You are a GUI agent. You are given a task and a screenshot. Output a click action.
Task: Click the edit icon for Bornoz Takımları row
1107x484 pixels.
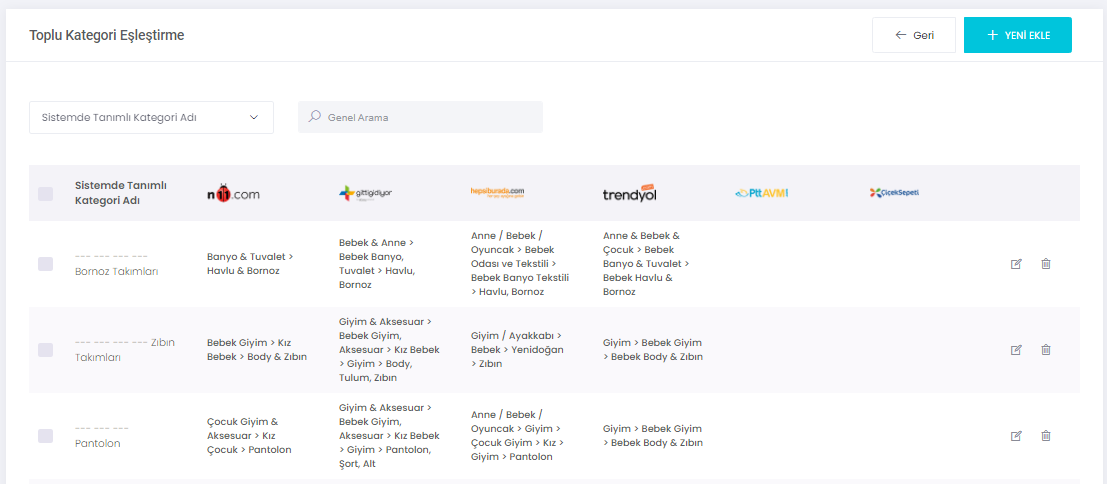click(x=1016, y=264)
